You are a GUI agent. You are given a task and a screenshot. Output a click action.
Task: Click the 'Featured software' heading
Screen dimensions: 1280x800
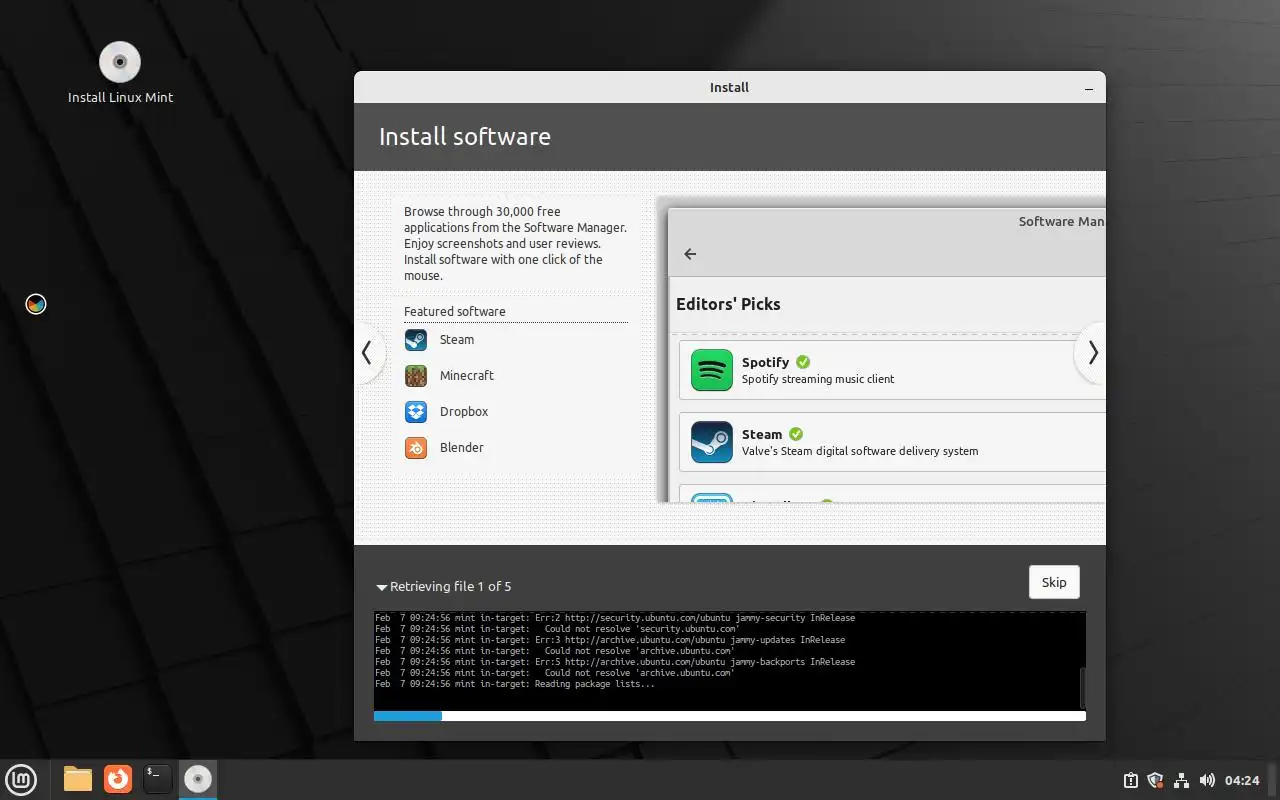455,312
